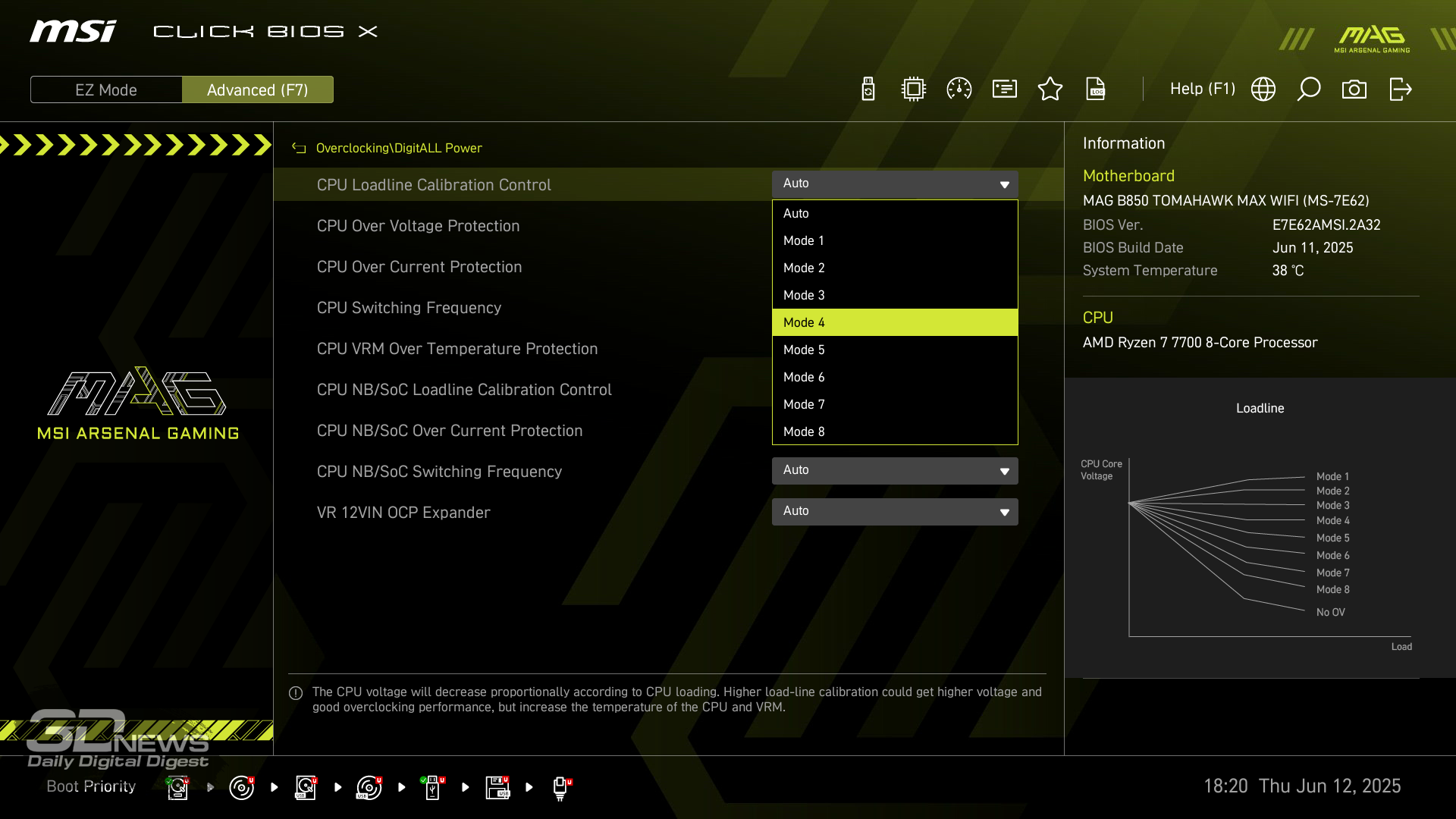
Task: Click BIOS version E7E62AMSI.2A32
Action: [x=1326, y=225]
